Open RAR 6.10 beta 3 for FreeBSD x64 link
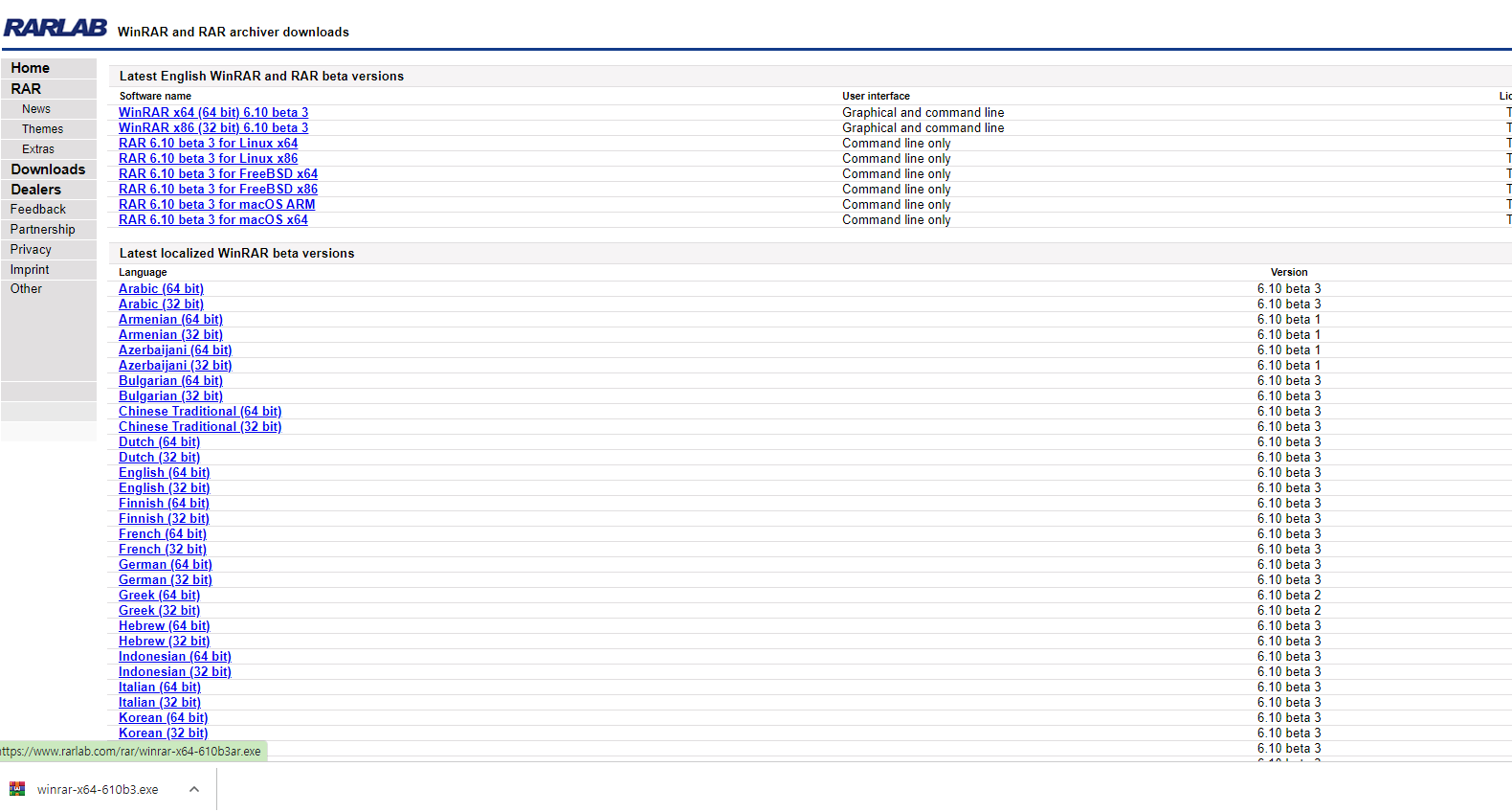Viewport: 1512px width, 812px height. pyautogui.click(x=218, y=173)
